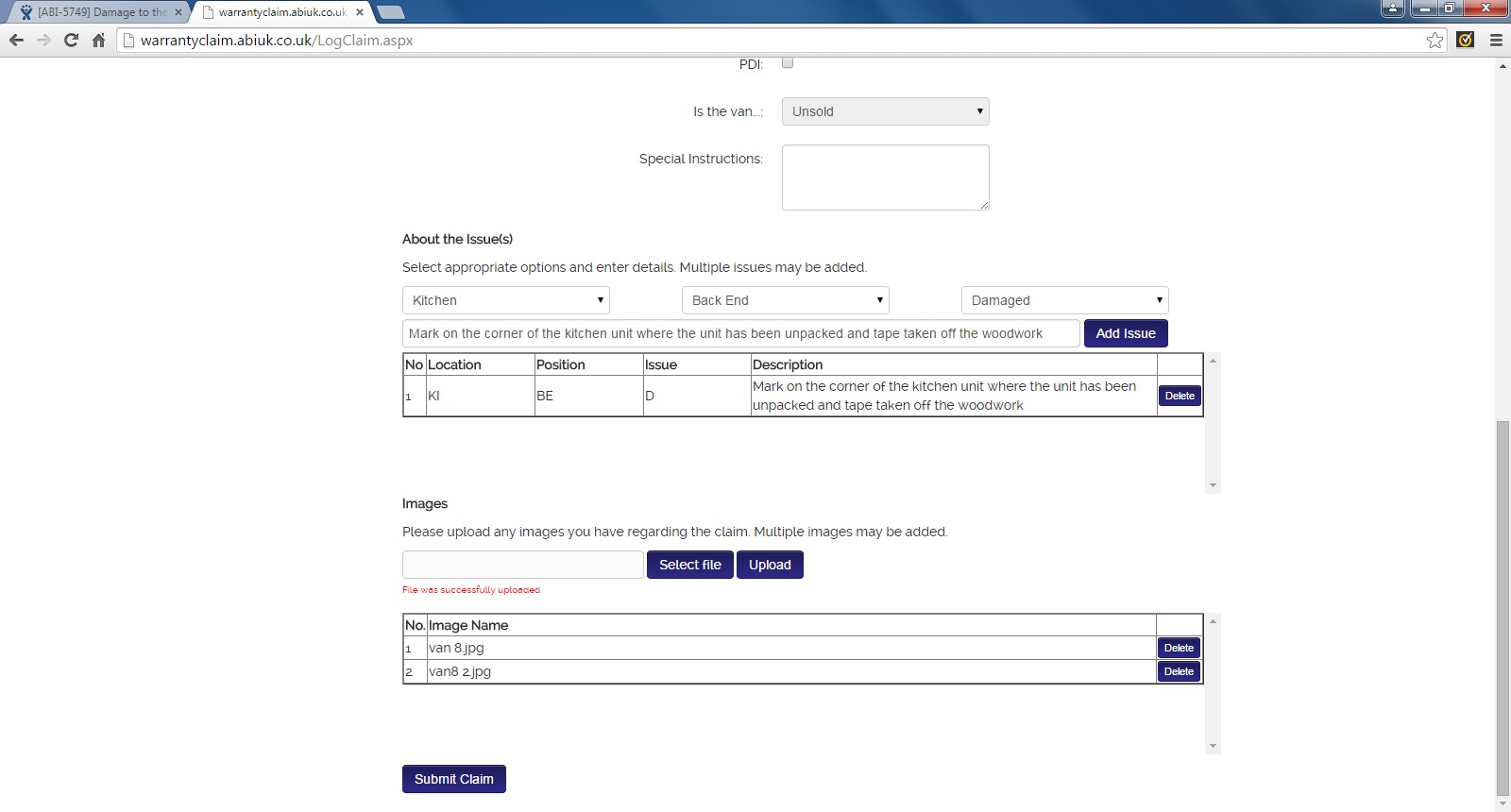The height and width of the screenshot is (812, 1511).
Task: Close the warrantyclaim.abiuk.co.uk tab
Action: tap(360, 12)
